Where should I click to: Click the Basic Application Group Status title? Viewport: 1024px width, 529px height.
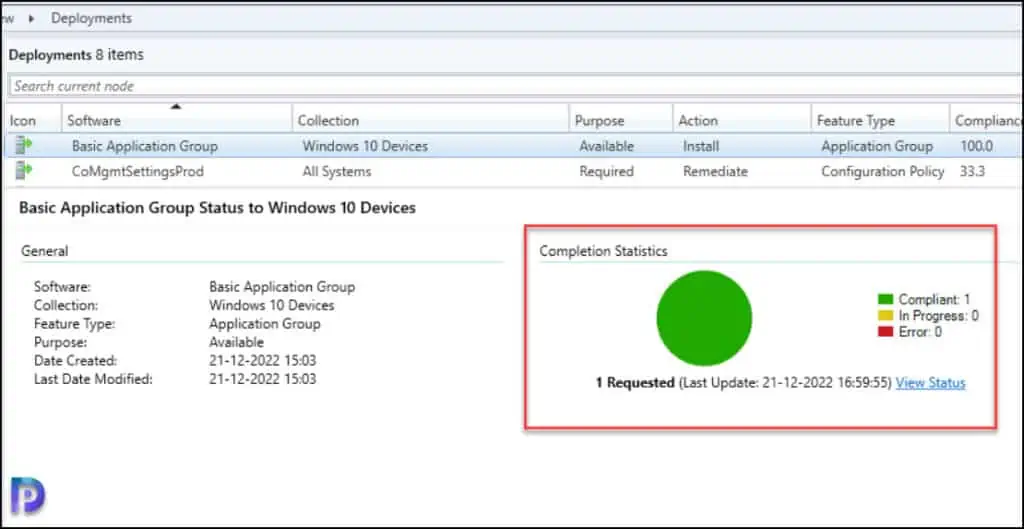(x=217, y=208)
